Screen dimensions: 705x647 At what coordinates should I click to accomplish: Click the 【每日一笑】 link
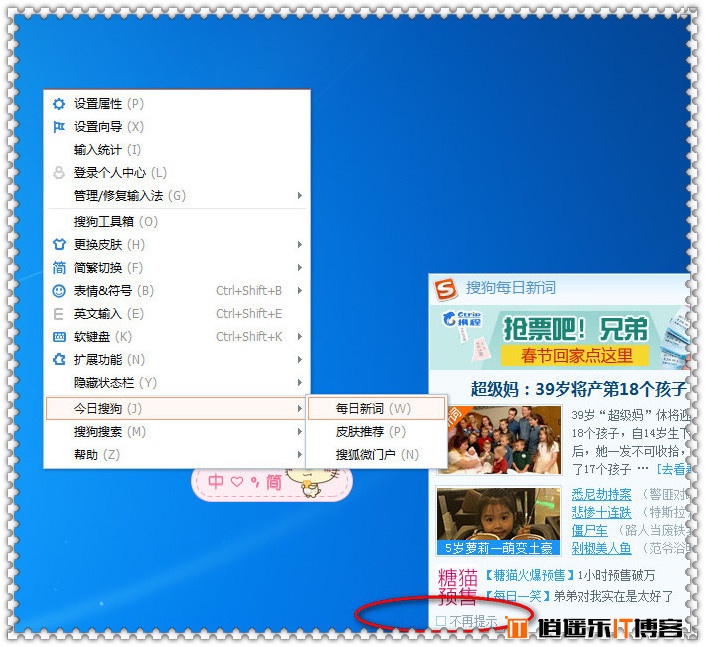pyautogui.click(x=518, y=596)
